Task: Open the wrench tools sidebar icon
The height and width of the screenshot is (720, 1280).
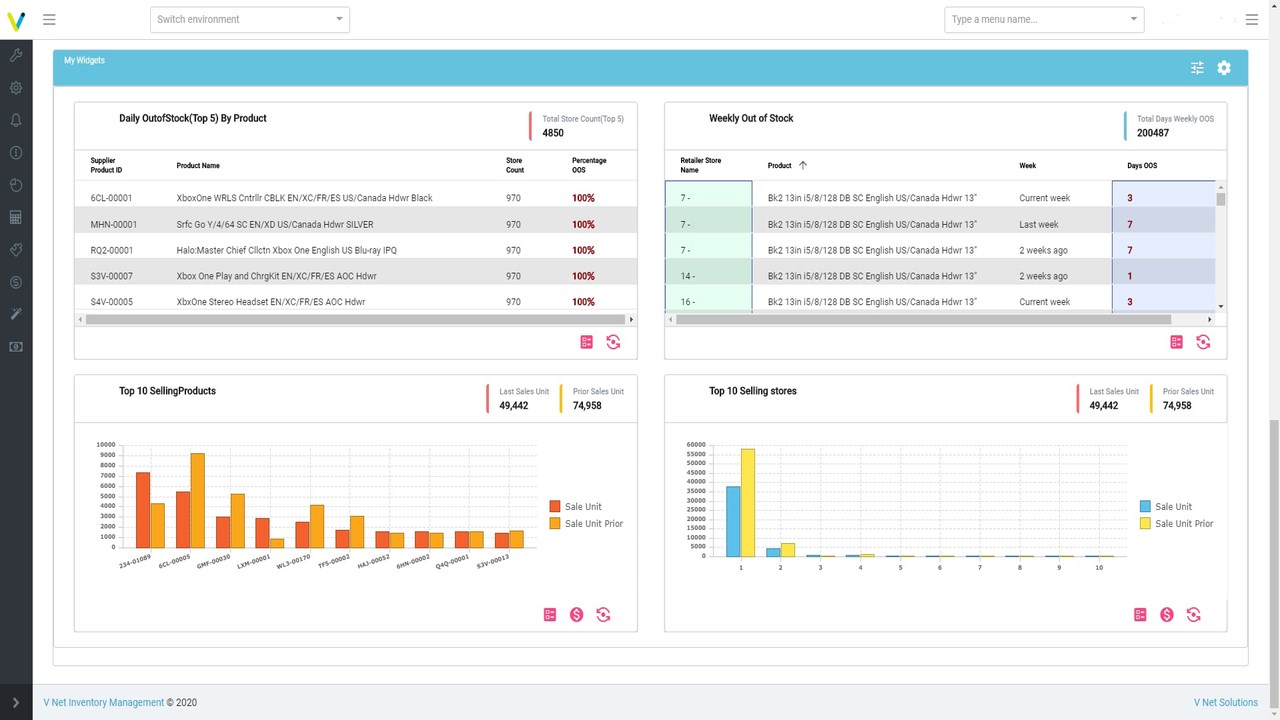Action: click(x=16, y=55)
